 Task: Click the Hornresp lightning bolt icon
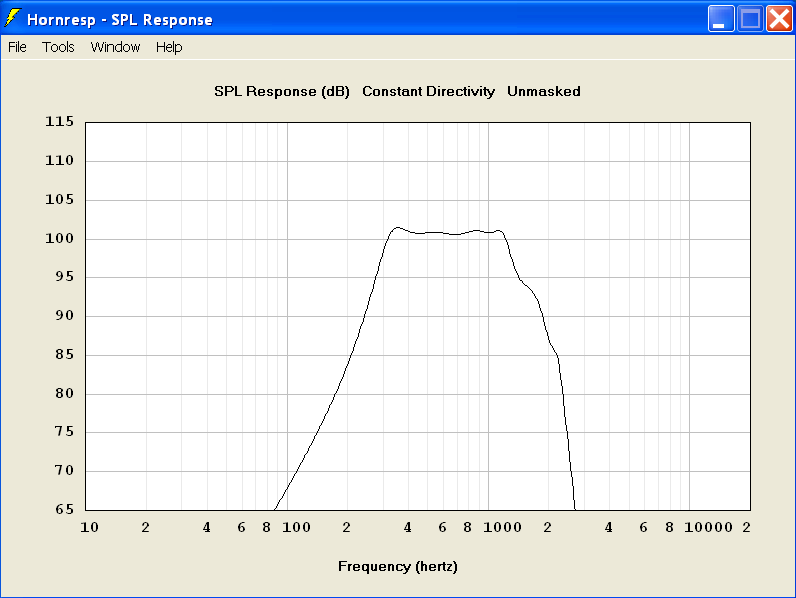13,18
